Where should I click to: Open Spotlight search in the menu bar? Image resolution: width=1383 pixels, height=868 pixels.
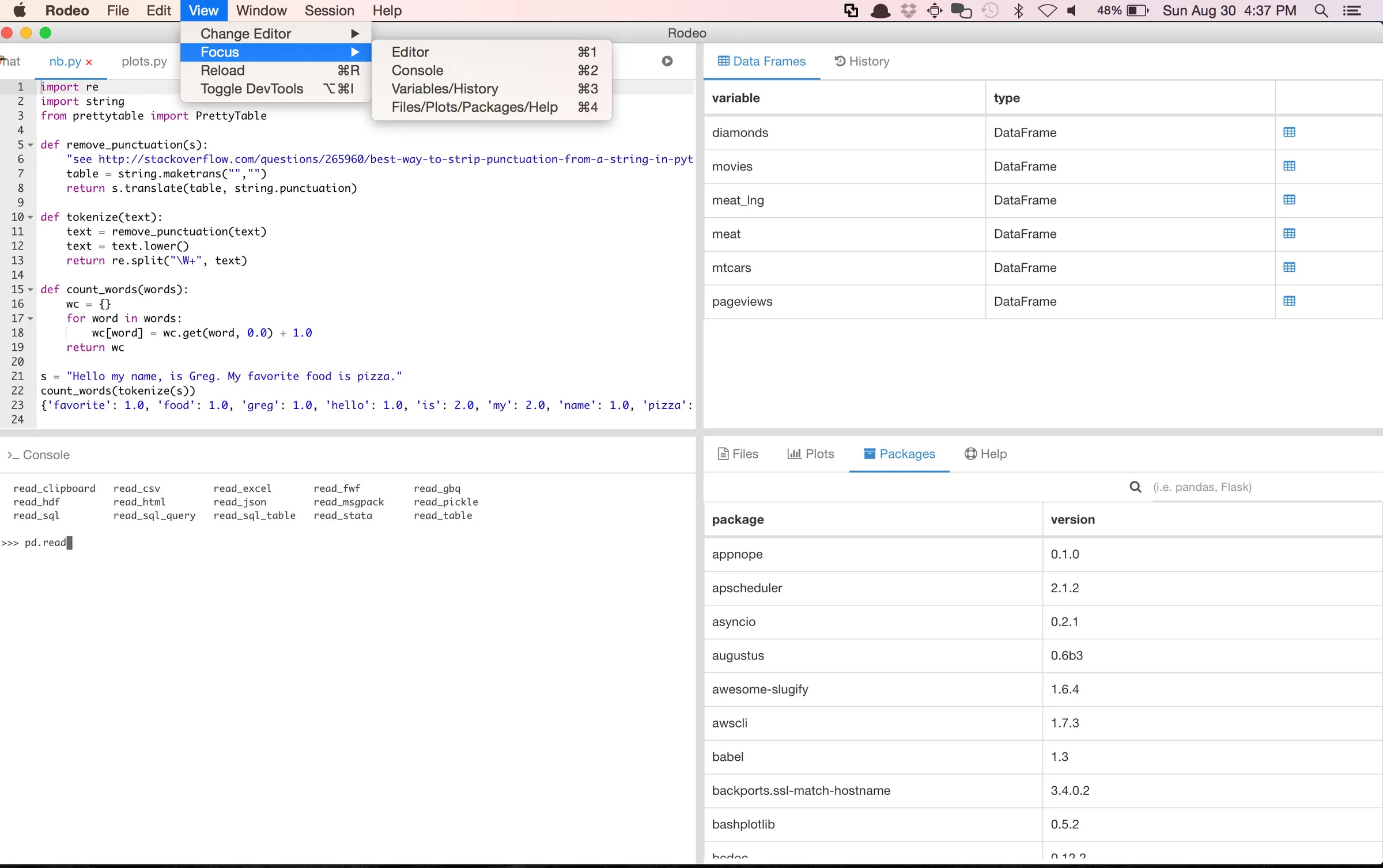(1321, 10)
